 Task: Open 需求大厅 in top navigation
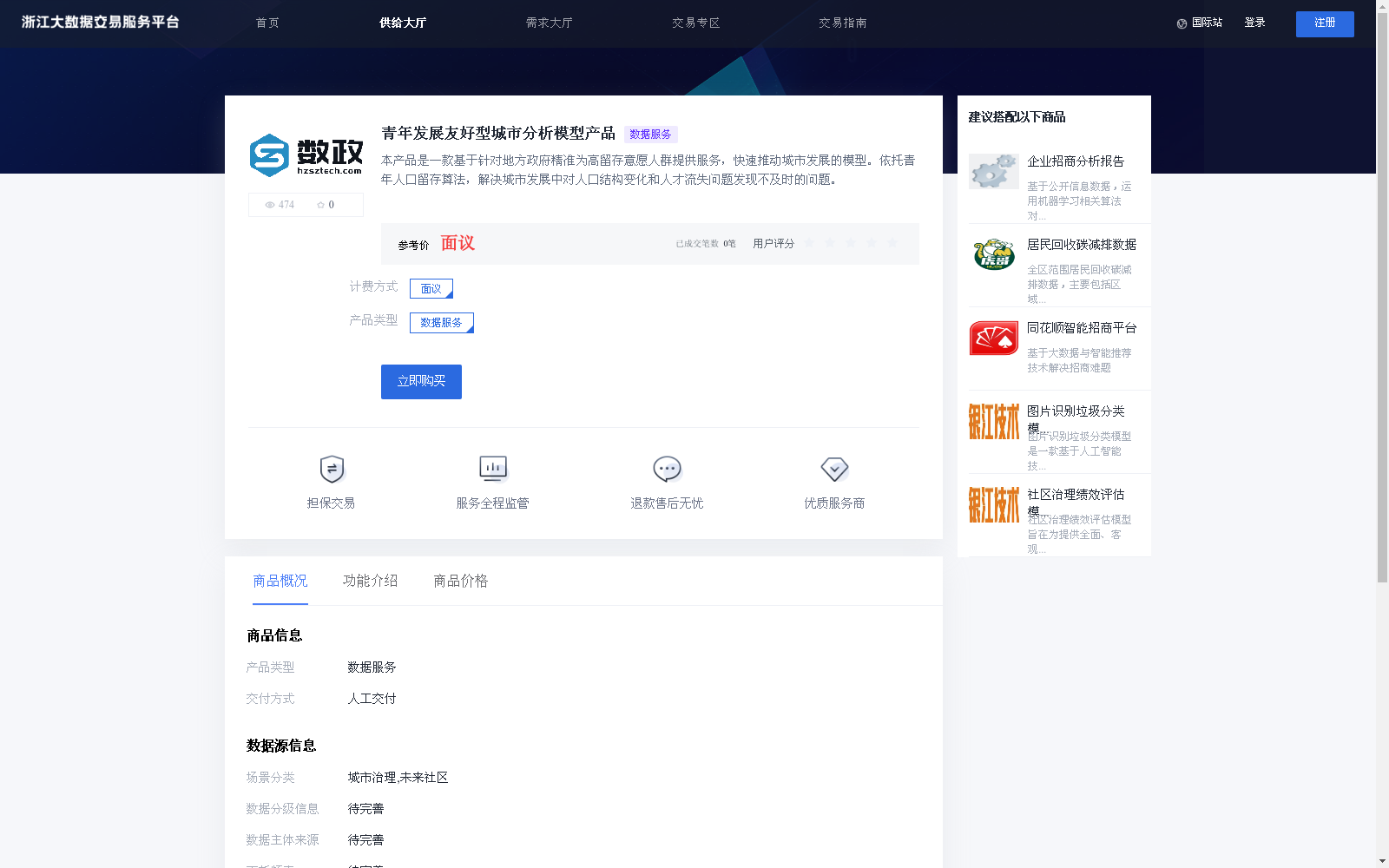[x=550, y=23]
